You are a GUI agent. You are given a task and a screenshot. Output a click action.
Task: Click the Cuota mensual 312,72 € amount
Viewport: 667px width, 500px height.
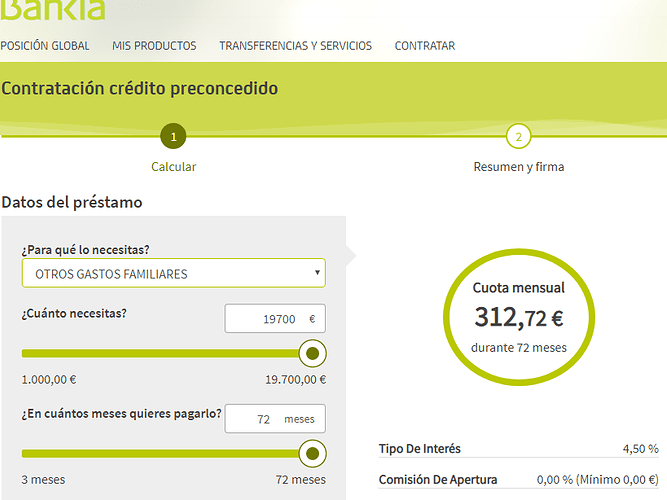pyautogui.click(x=519, y=317)
